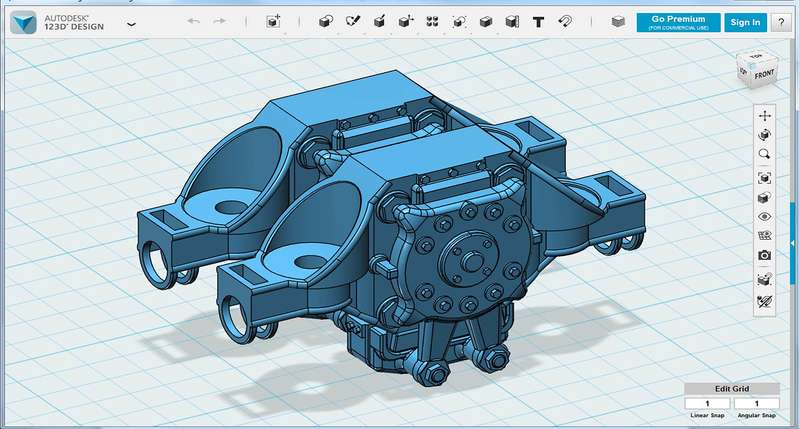This screenshot has width=799, height=429.
Task: Click the Linear Snap value field
Action: coord(707,403)
